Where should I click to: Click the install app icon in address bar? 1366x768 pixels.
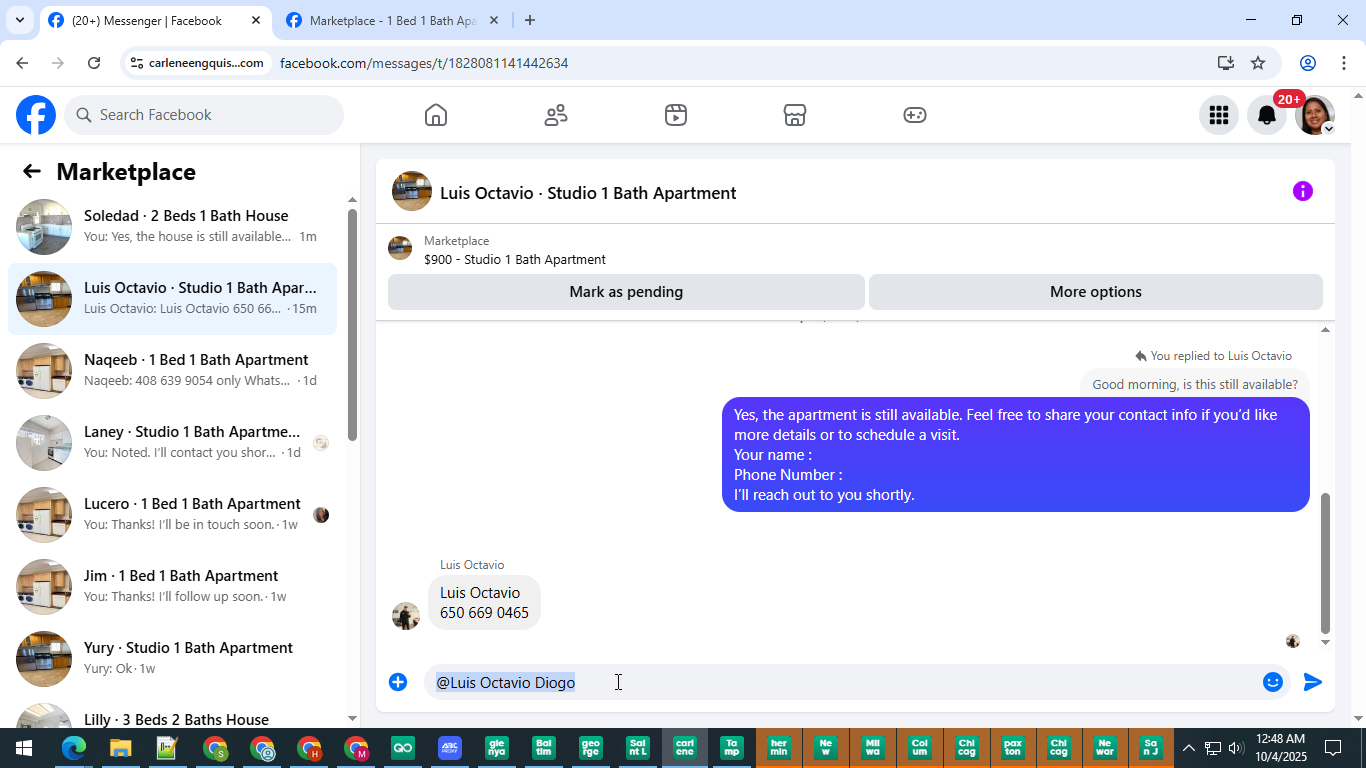pos(1226,63)
